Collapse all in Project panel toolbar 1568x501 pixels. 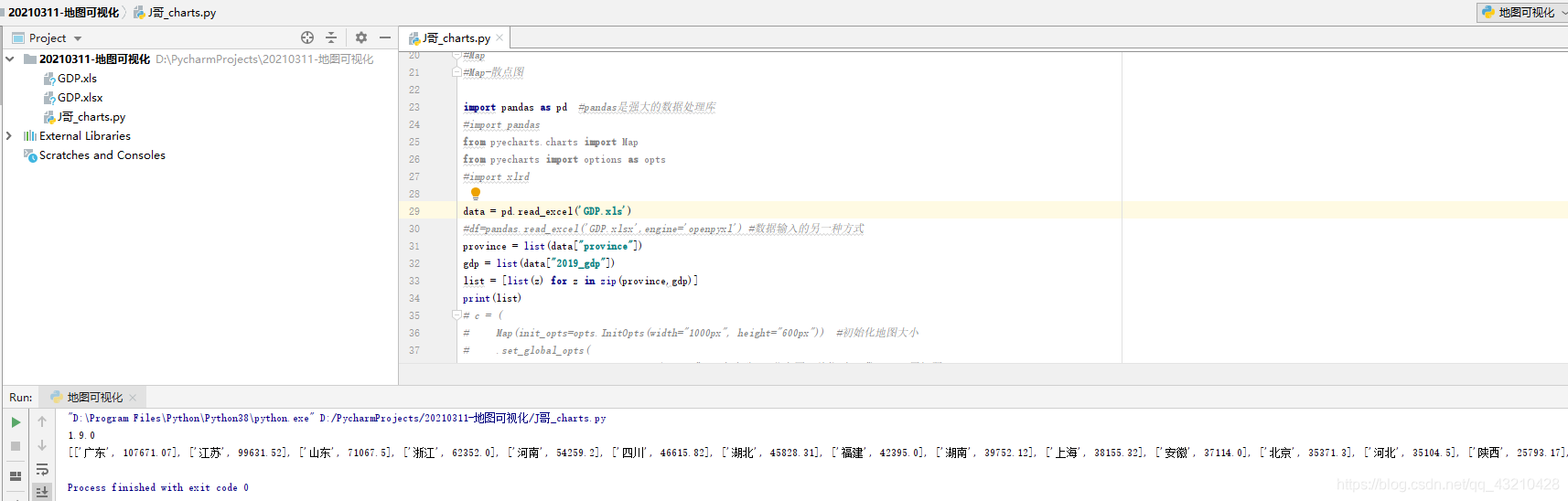coord(331,37)
